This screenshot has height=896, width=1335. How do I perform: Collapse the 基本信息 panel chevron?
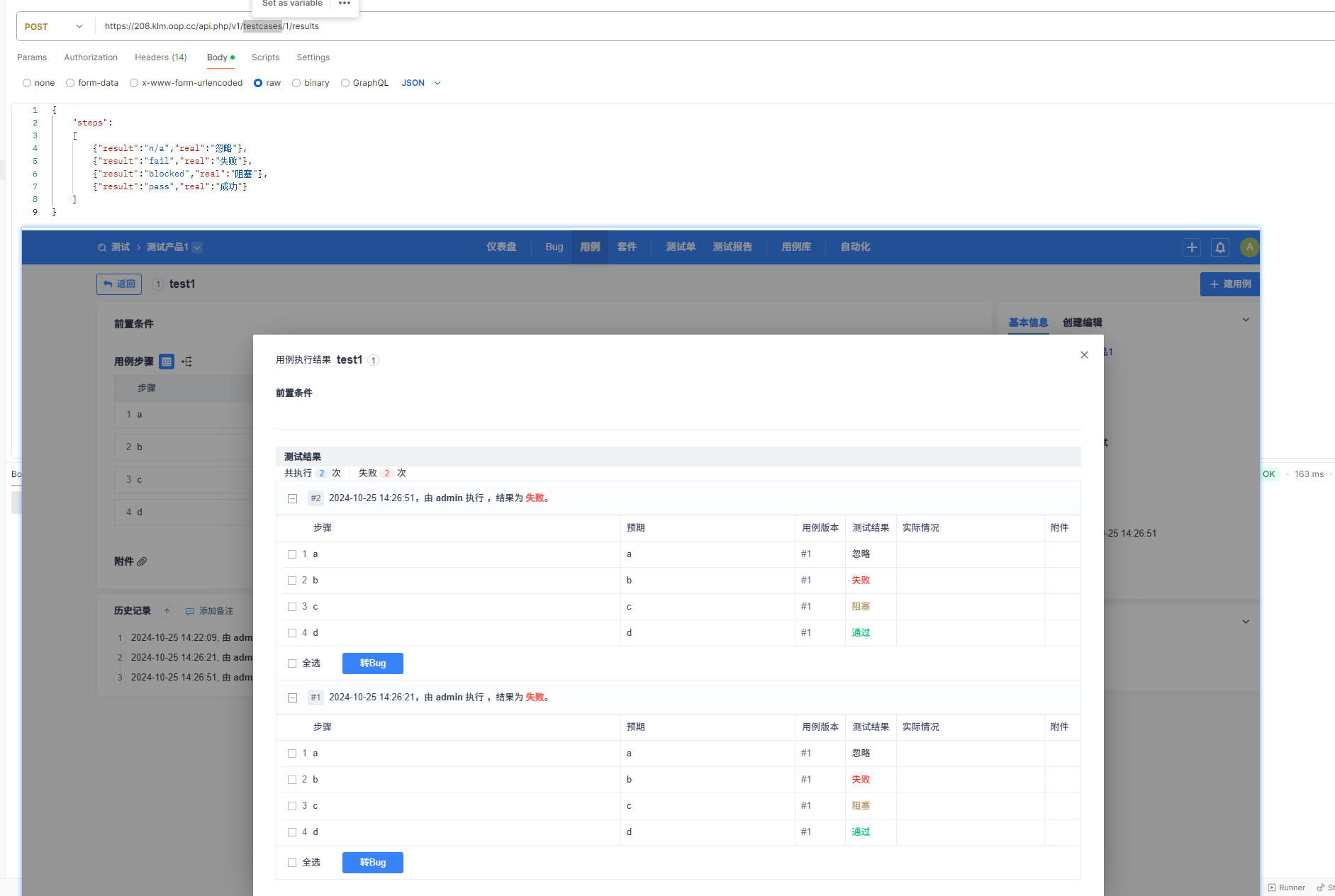[x=1246, y=320]
